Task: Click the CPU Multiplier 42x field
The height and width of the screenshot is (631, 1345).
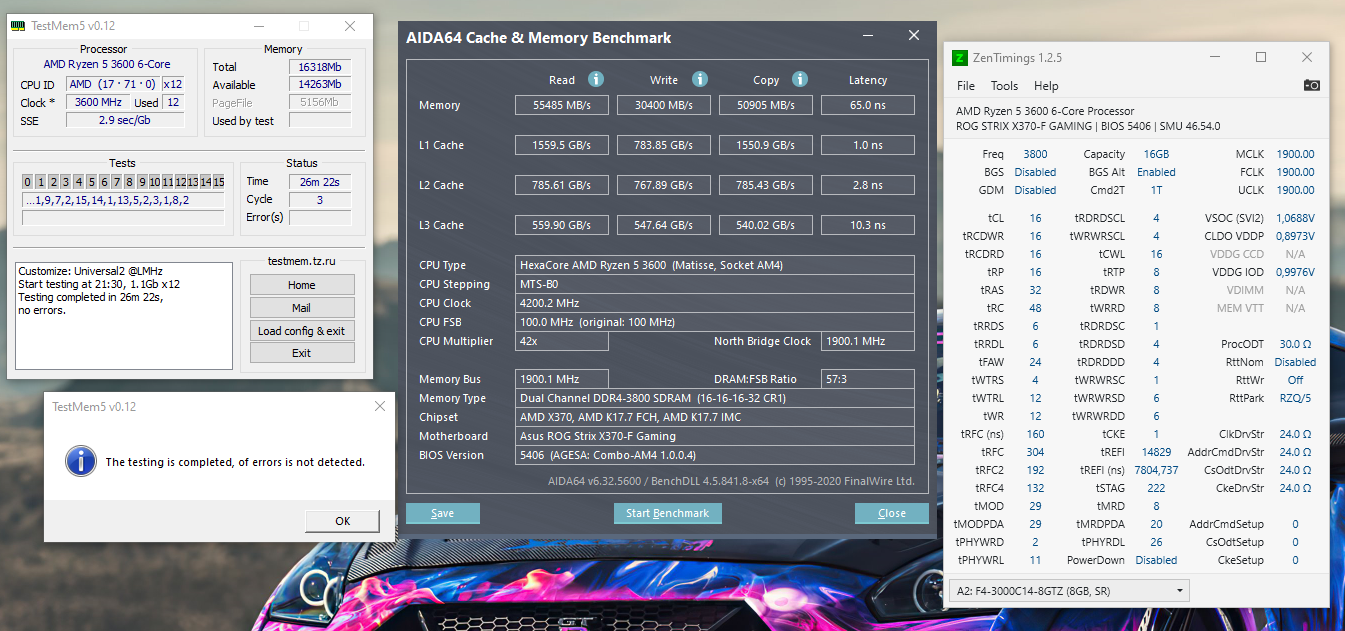Action: pyautogui.click(x=562, y=341)
